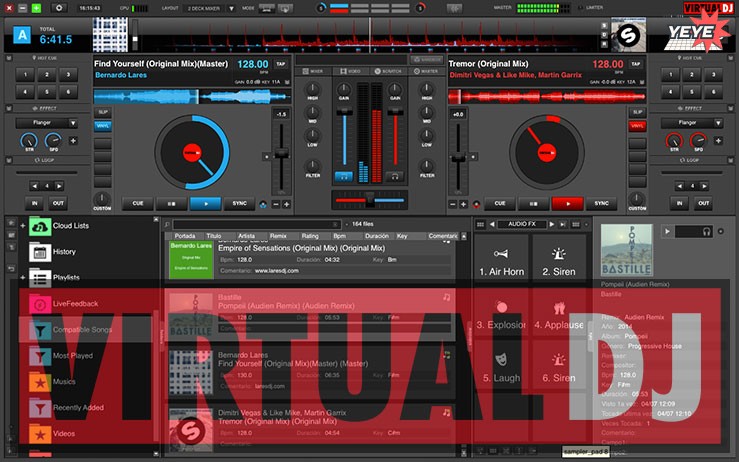739x462 pixels.
Task: Click the right deck red key lock icon
Action: pos(476,205)
